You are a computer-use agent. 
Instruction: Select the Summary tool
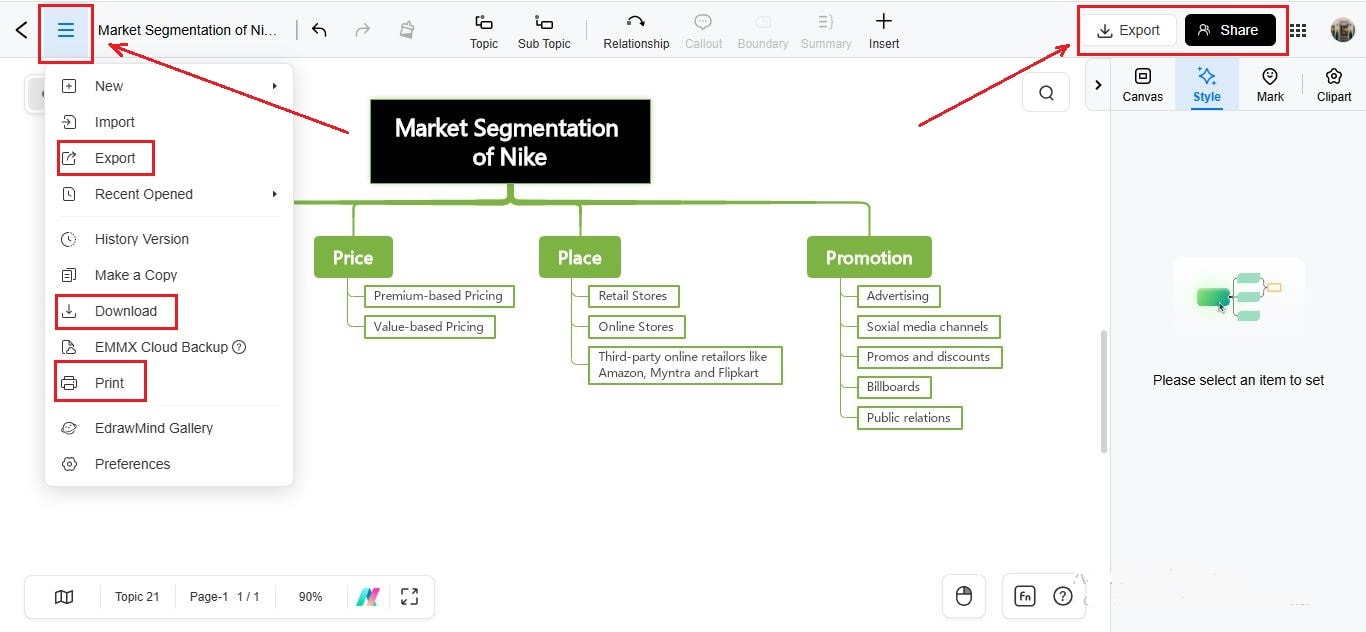(x=826, y=31)
